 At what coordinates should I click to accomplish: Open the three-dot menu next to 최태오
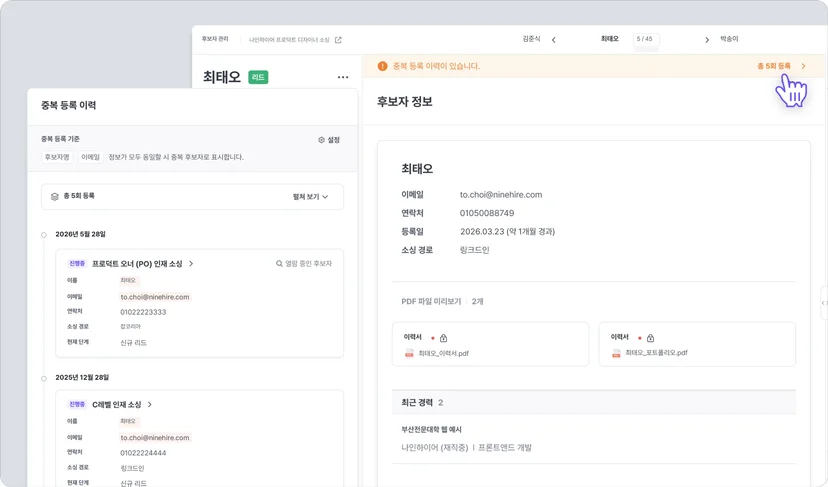point(343,77)
